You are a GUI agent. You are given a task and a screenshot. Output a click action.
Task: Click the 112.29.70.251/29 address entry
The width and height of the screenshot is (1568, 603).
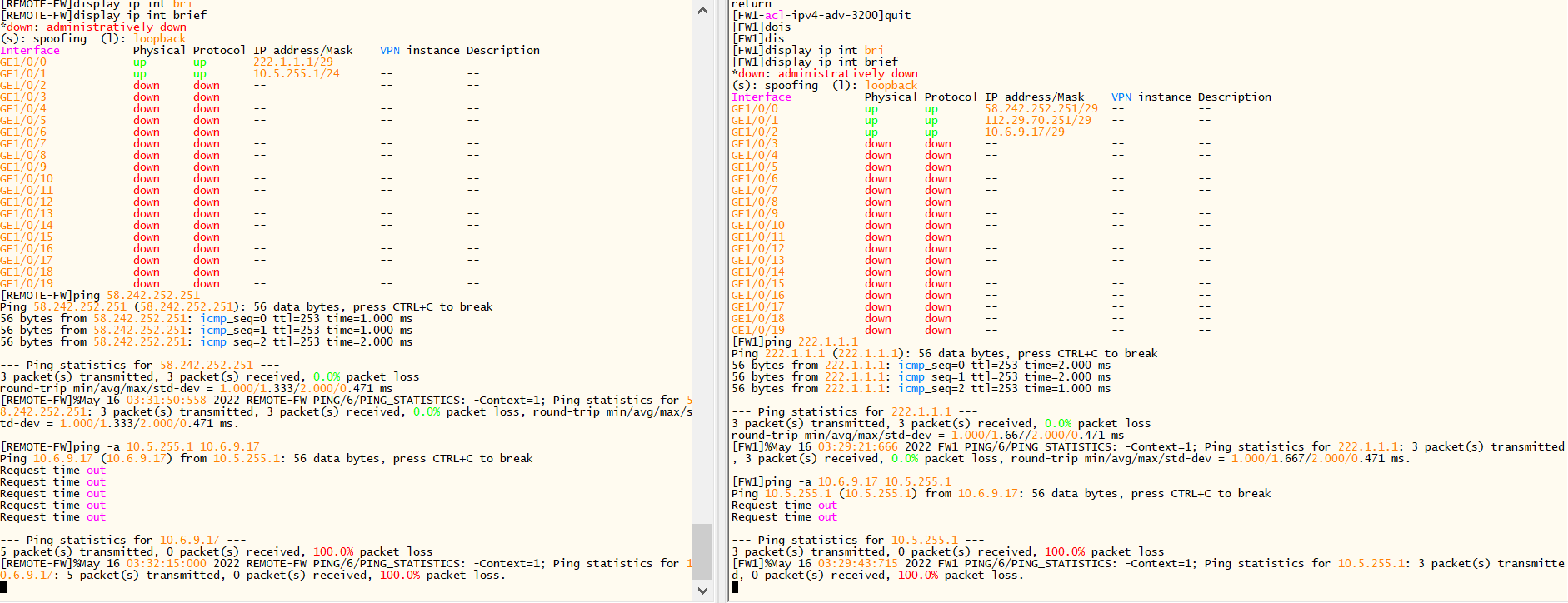(1037, 121)
